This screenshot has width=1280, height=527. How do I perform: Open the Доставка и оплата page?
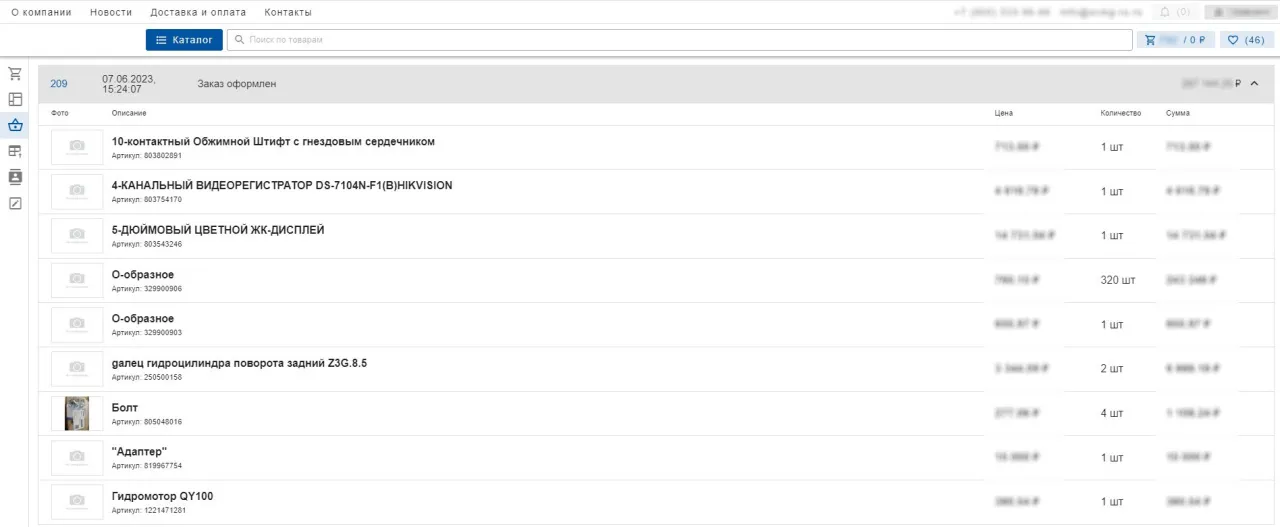click(x=198, y=12)
